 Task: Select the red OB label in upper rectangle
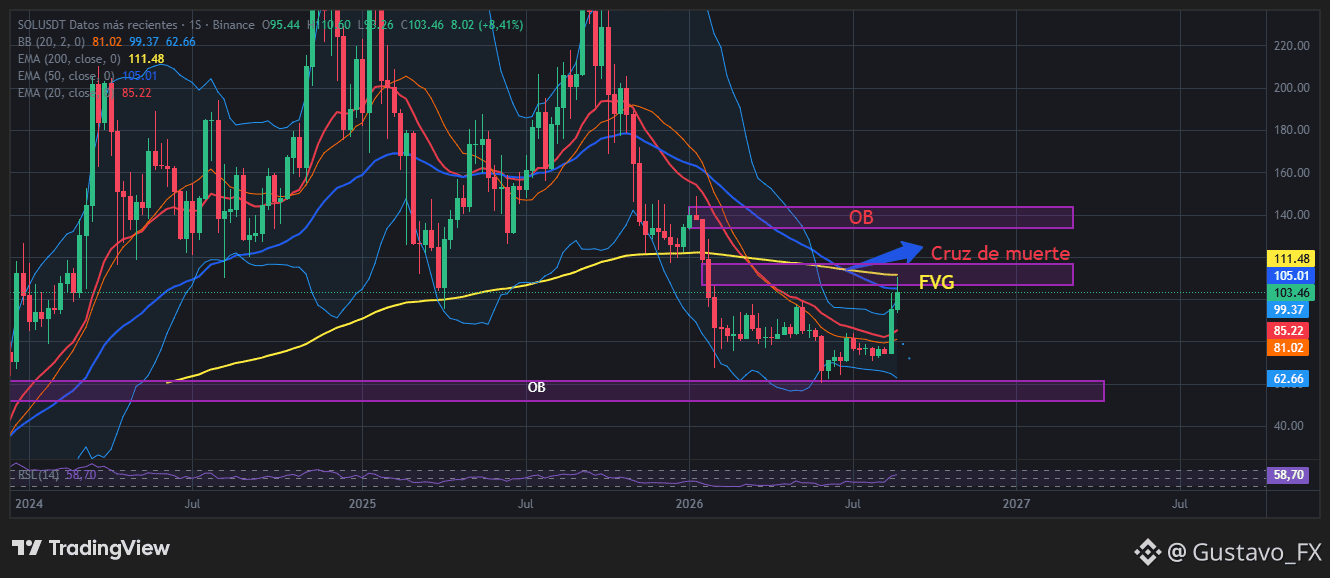pyautogui.click(x=861, y=217)
